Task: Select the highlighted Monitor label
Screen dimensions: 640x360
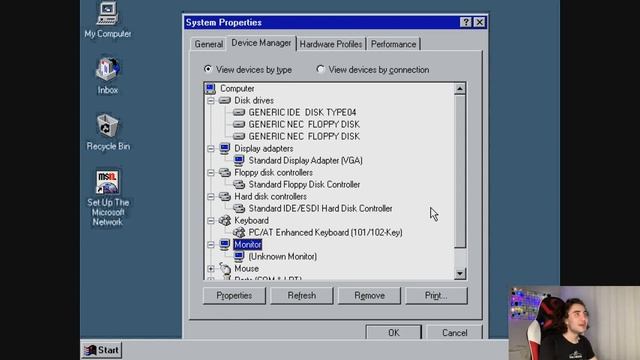Action: (248, 244)
